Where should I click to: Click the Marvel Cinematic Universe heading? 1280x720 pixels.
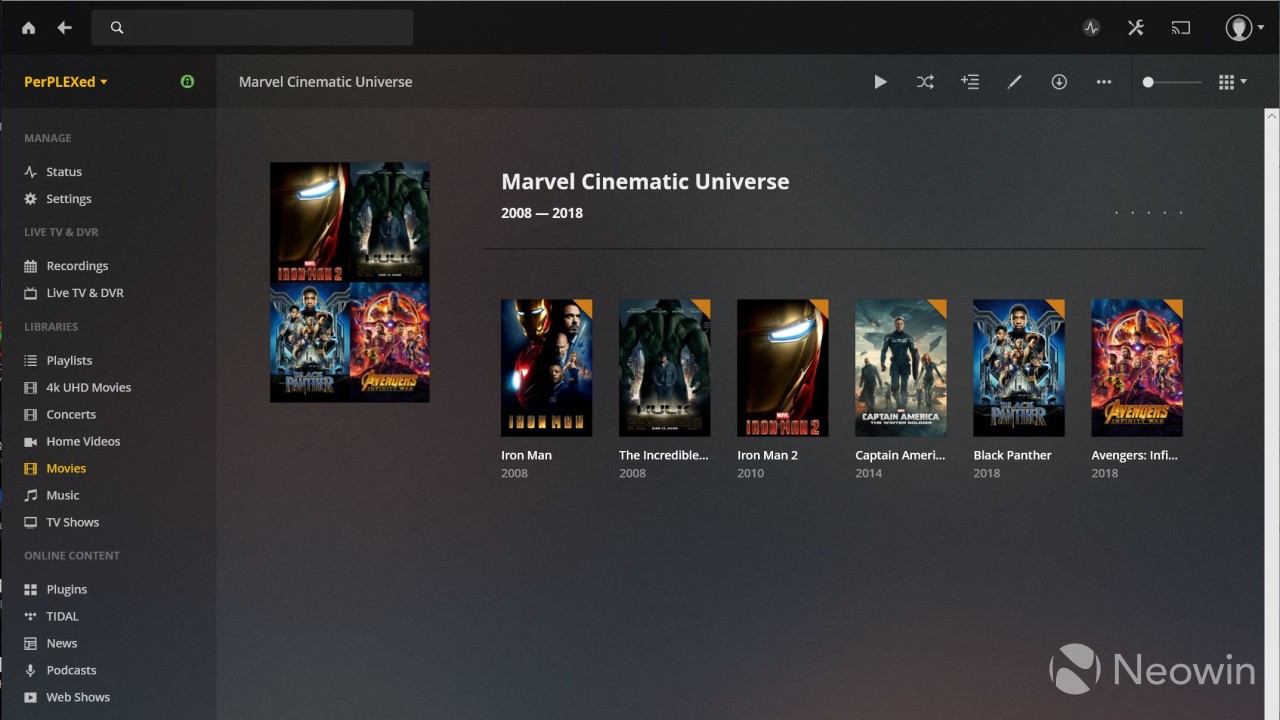coord(645,182)
